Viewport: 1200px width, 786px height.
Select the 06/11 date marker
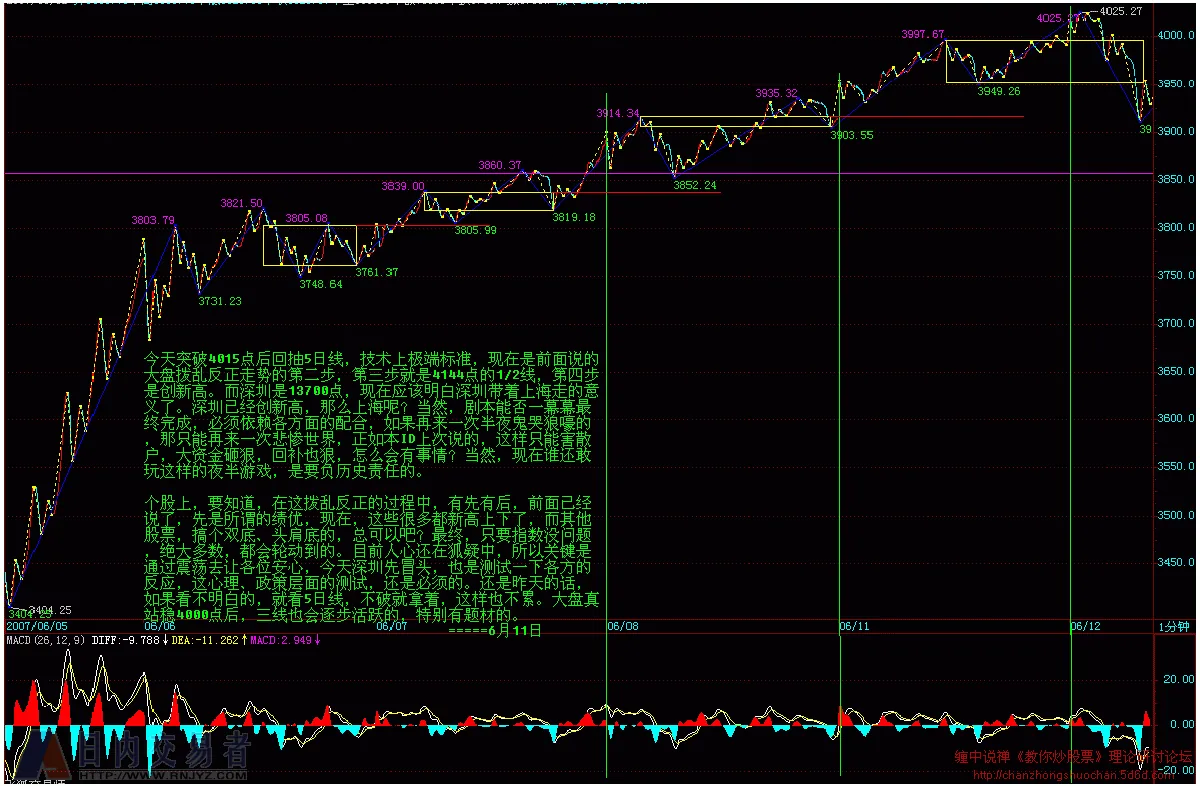click(855, 626)
